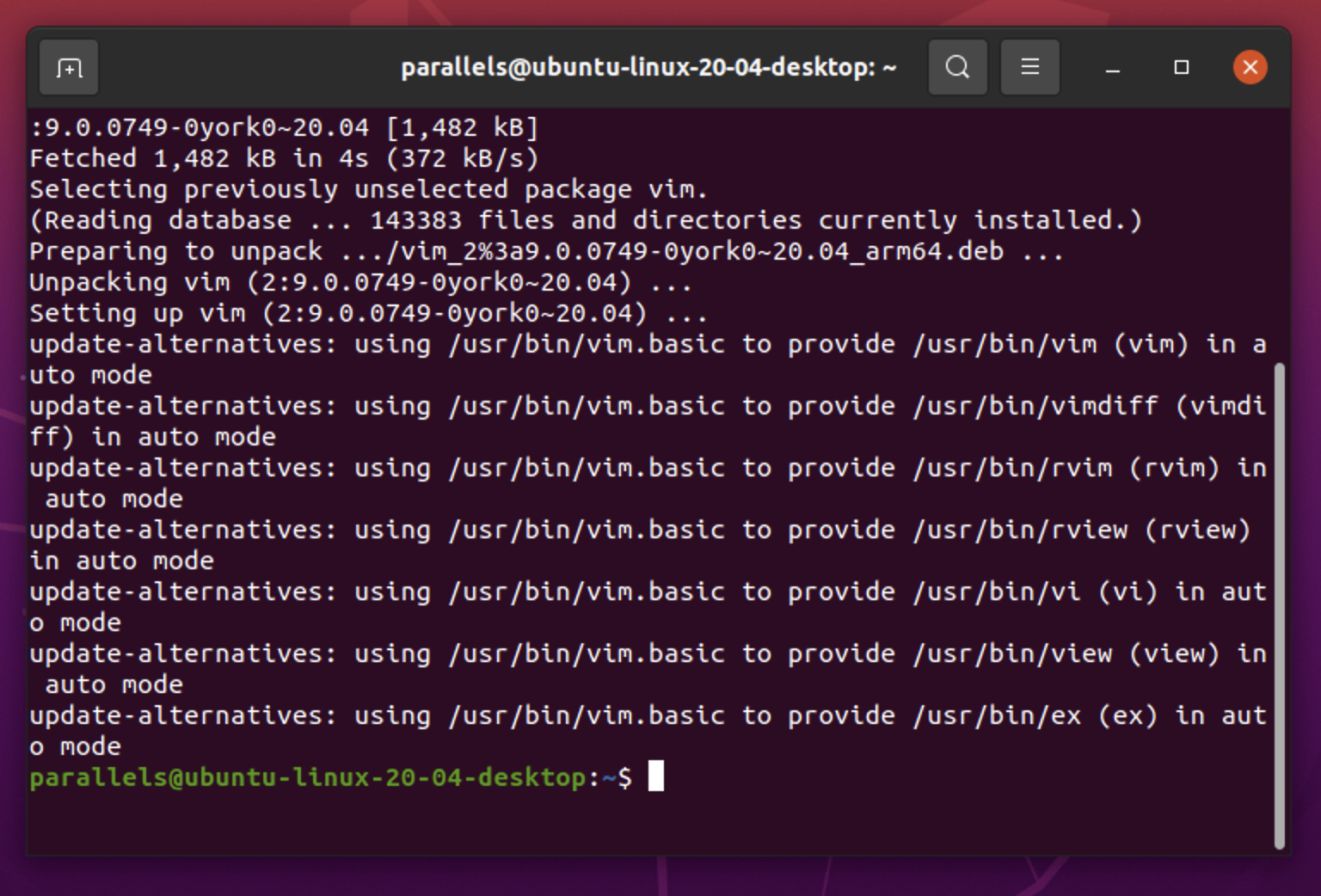Minimize the terminal window

pos(1112,67)
